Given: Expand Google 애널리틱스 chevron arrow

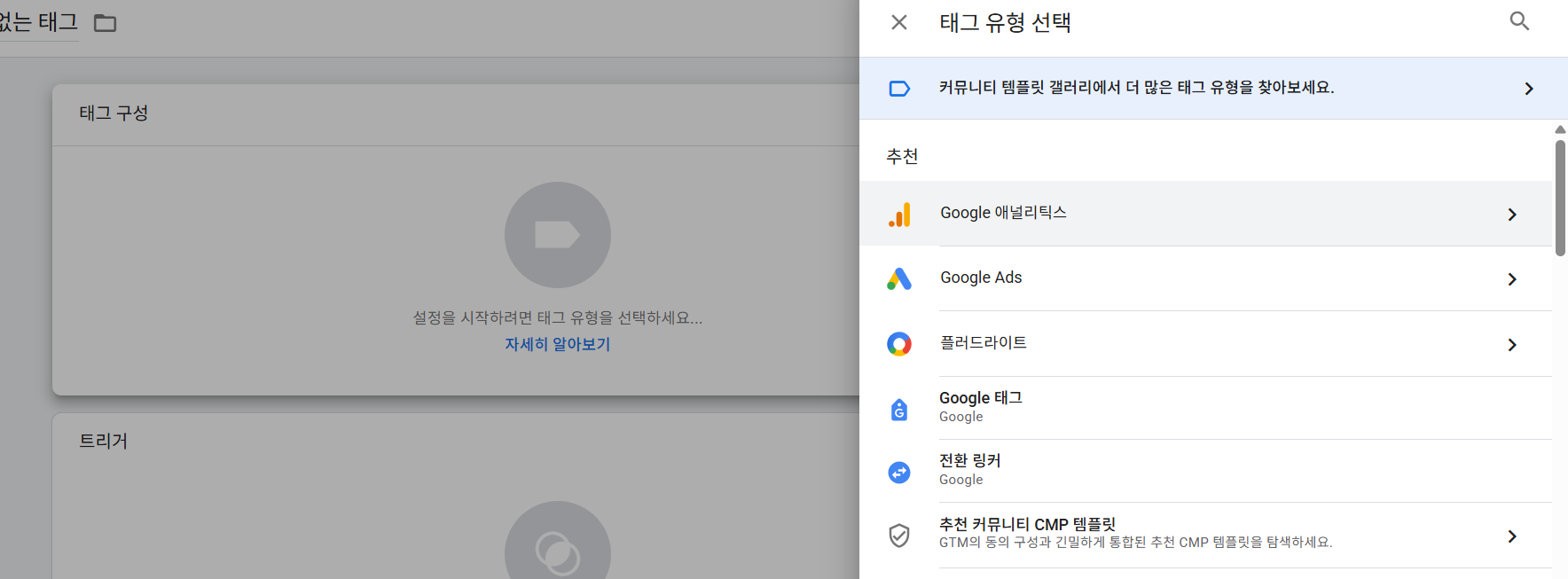Looking at the screenshot, I should coord(1512,215).
